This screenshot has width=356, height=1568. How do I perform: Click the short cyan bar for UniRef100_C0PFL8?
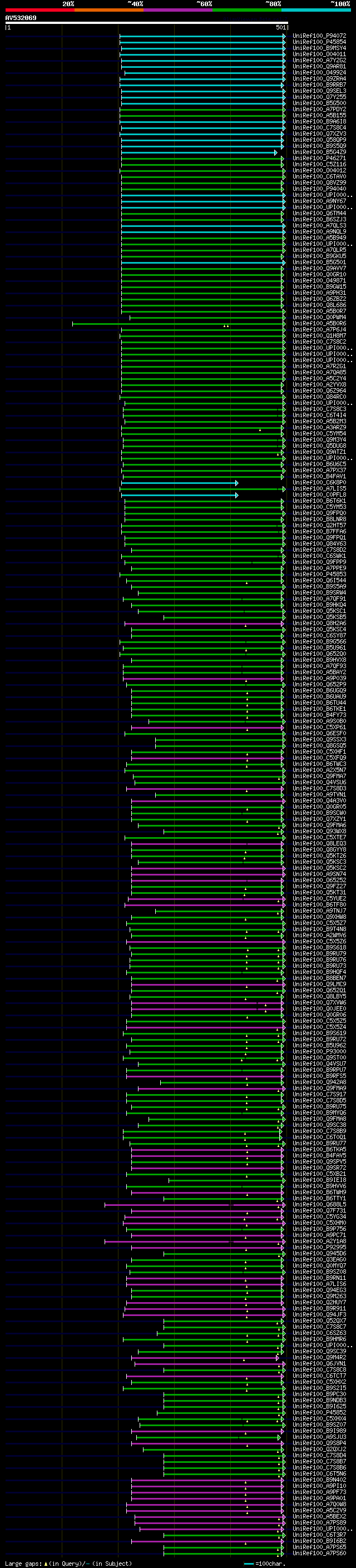point(180,495)
